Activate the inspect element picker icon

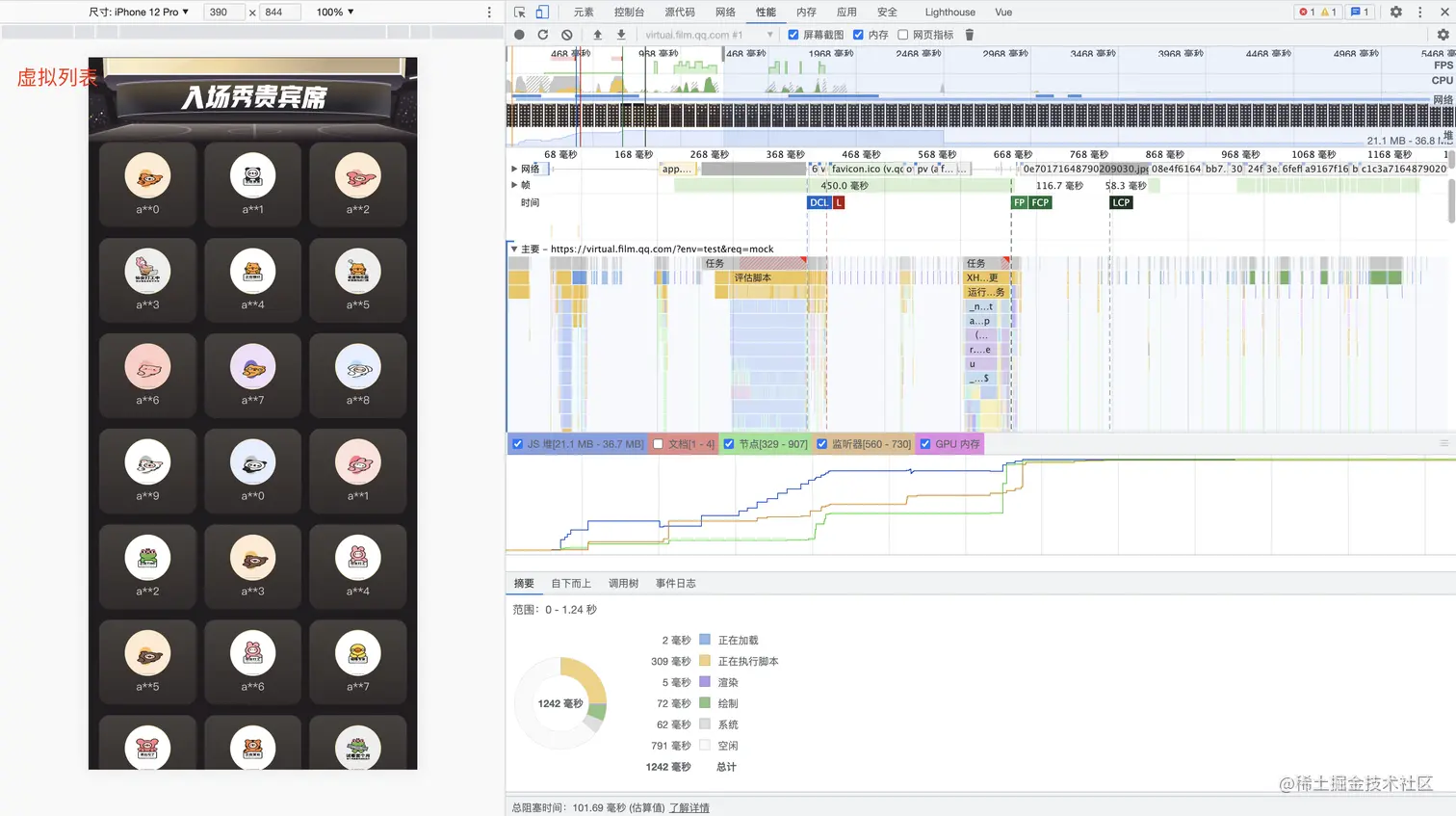click(520, 13)
